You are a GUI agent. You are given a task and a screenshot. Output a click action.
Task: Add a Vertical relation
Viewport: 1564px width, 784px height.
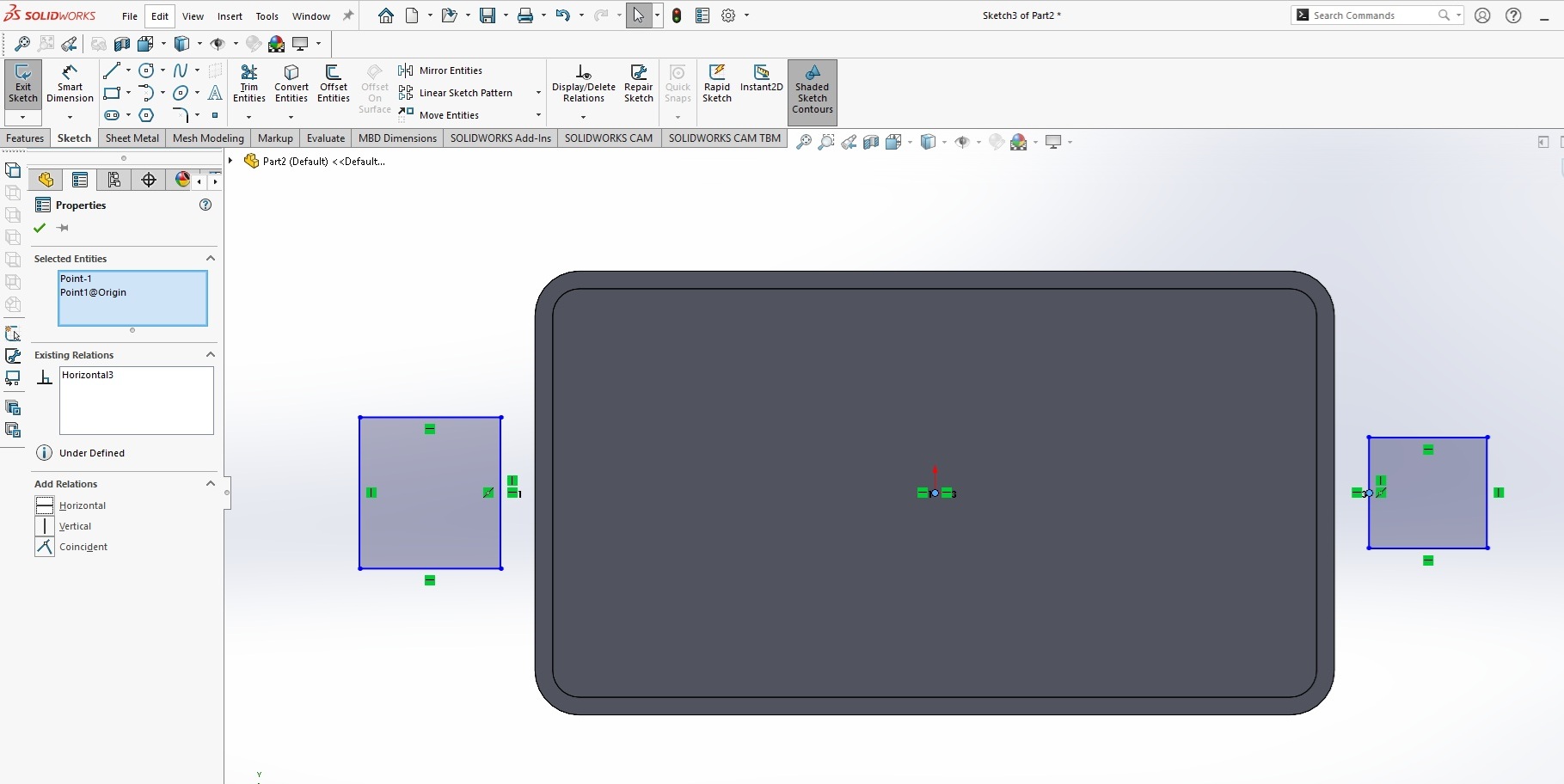tap(75, 526)
